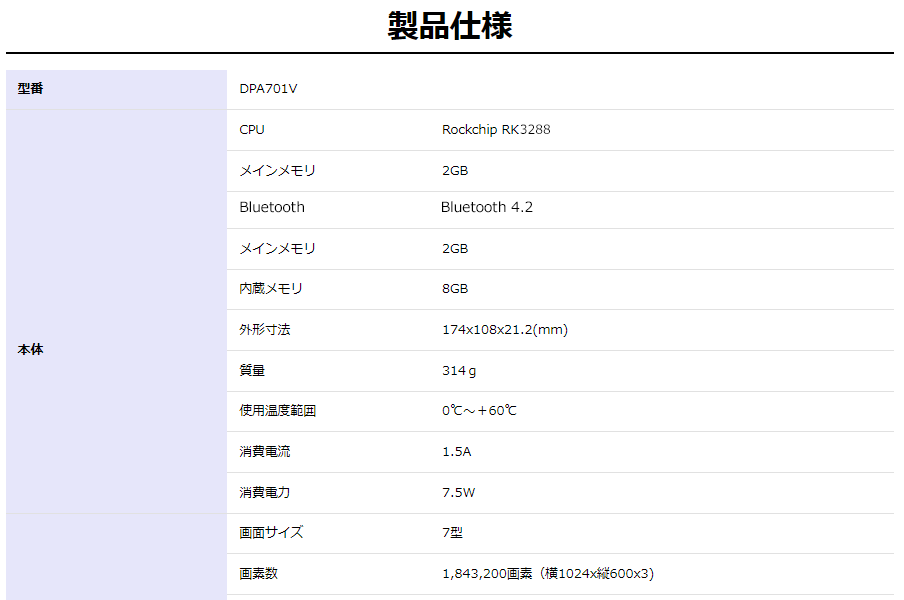
Task: Click Rockchip RK3288 value
Action: pos(496,130)
